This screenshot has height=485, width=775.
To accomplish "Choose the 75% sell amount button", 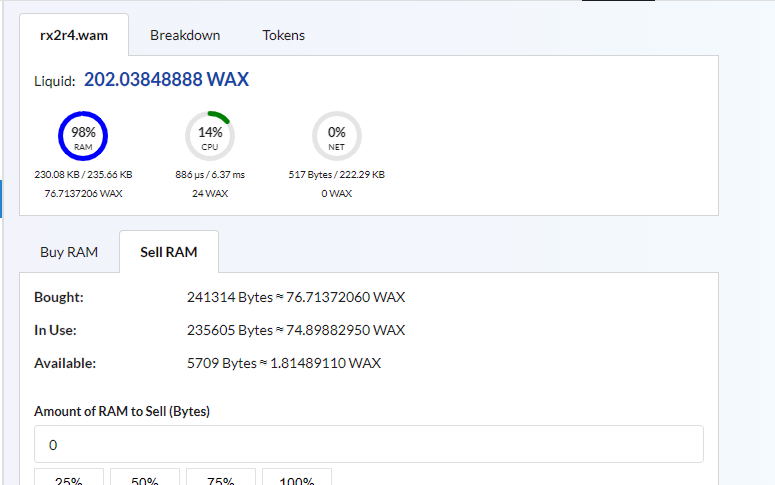I will 221,479.
